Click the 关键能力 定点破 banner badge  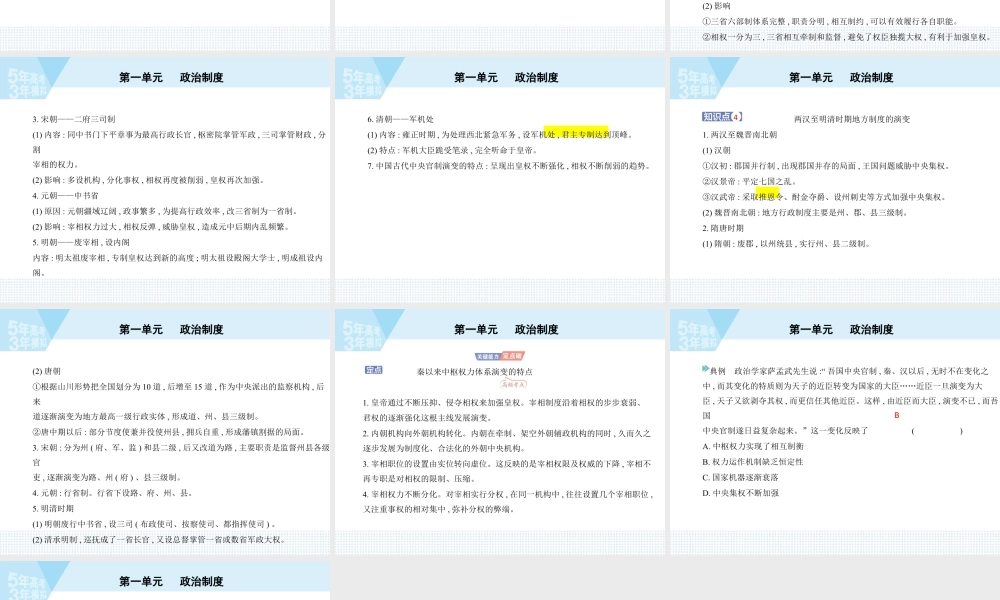tap(500, 356)
